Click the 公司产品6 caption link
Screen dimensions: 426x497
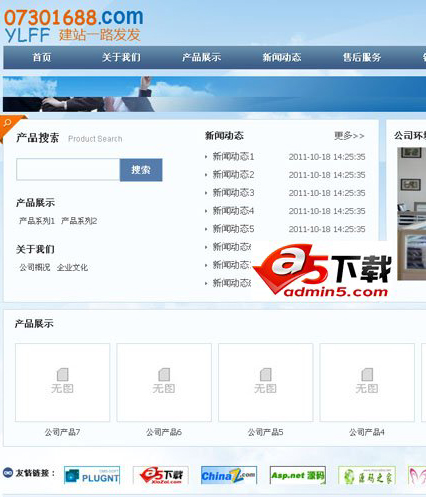pyautogui.click(x=164, y=432)
